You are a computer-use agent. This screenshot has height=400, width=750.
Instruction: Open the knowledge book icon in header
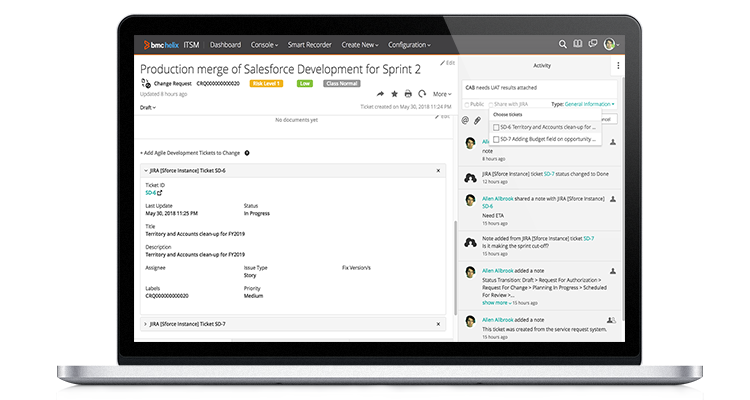[577, 44]
